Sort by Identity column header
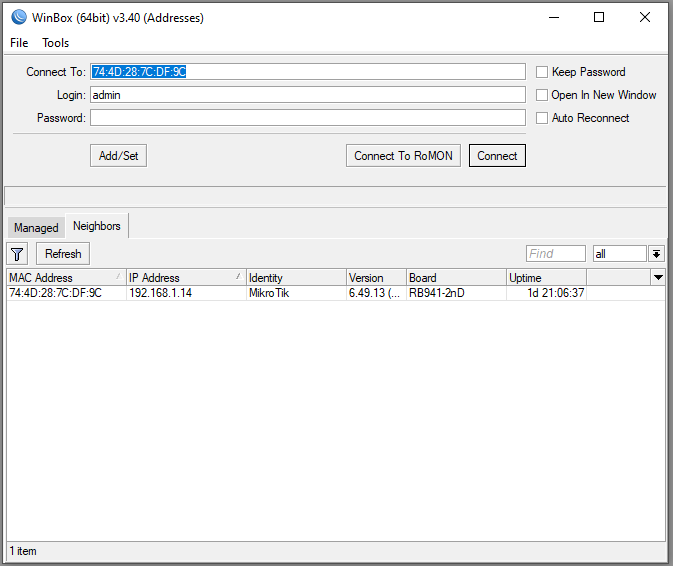 (296, 278)
